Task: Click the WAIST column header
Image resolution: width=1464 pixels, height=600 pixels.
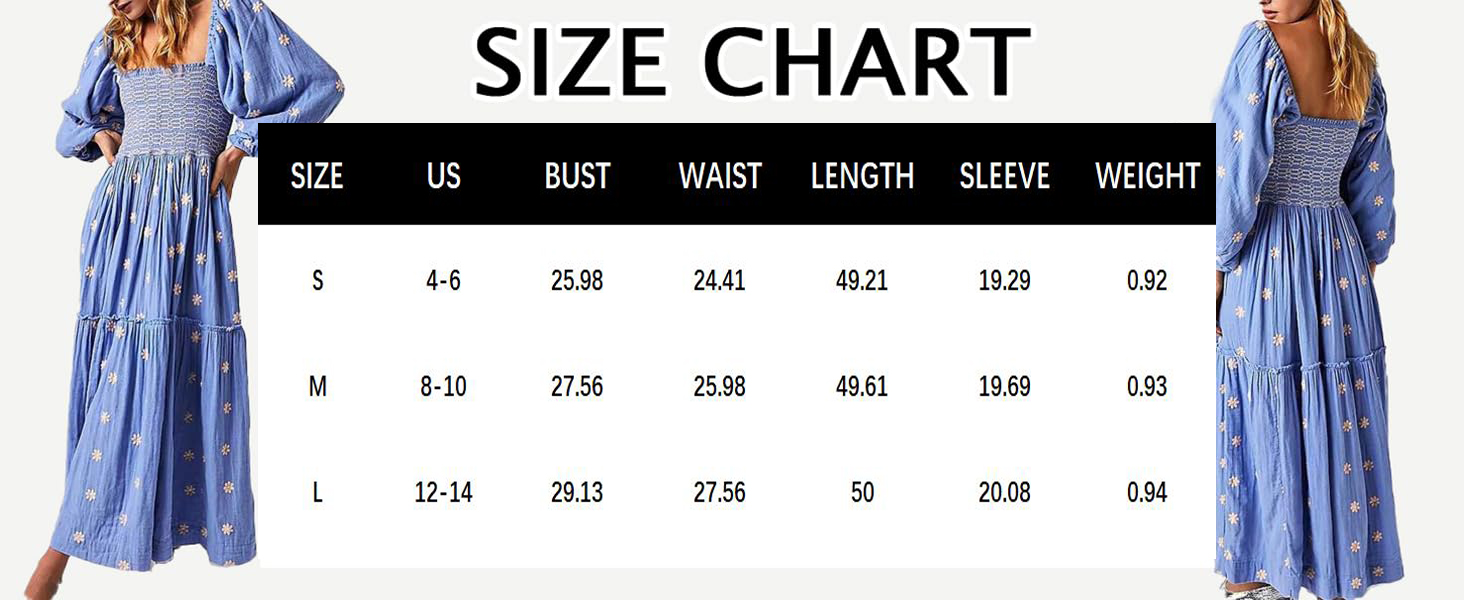Action: [720, 176]
